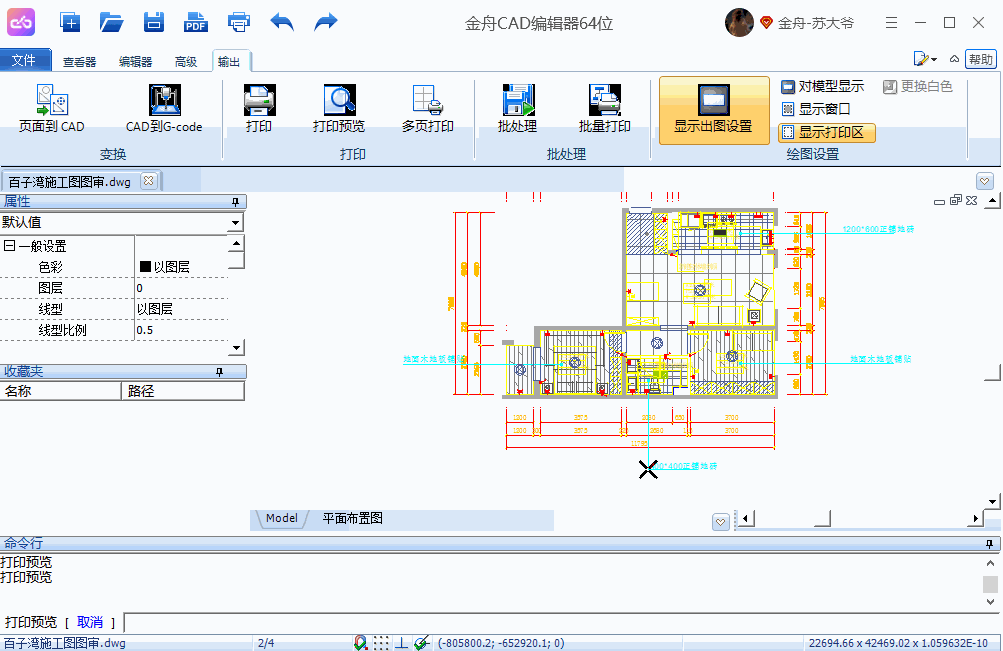
Task: Click the 色彩 black color swatch
Action: (x=145, y=267)
